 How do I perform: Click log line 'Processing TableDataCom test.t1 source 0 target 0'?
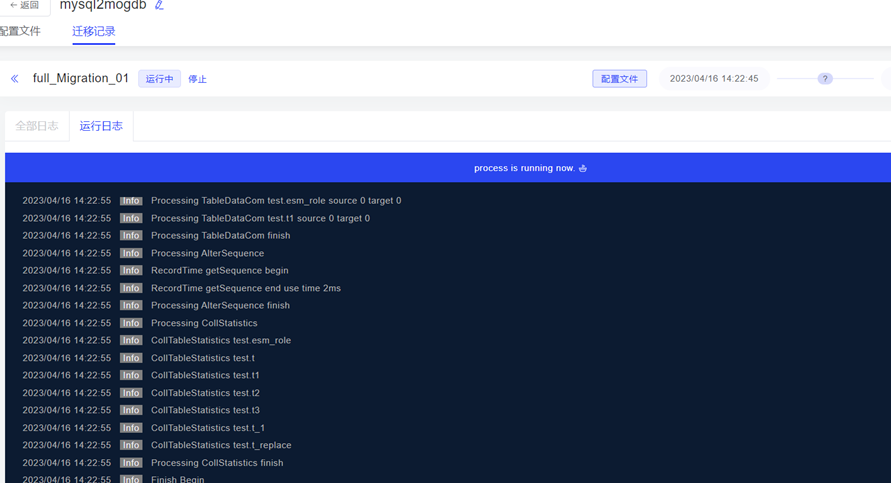(x=260, y=218)
